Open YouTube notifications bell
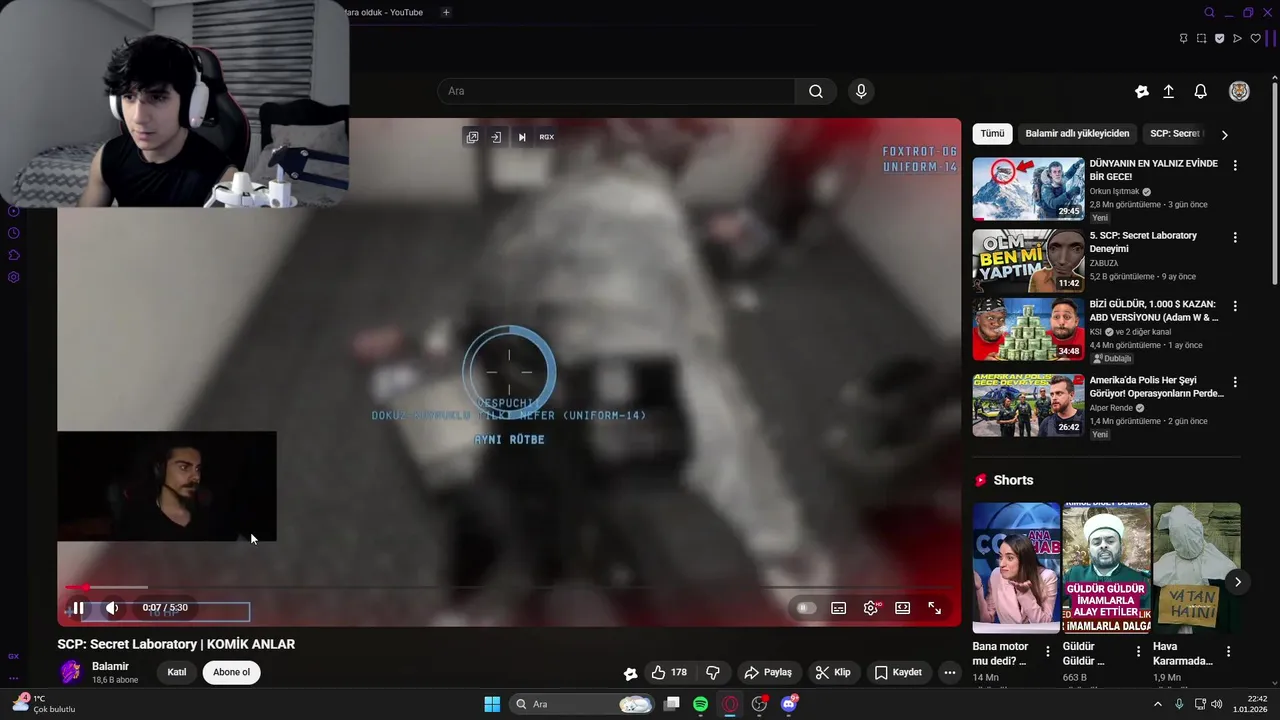The image size is (1280, 720). (x=1201, y=91)
